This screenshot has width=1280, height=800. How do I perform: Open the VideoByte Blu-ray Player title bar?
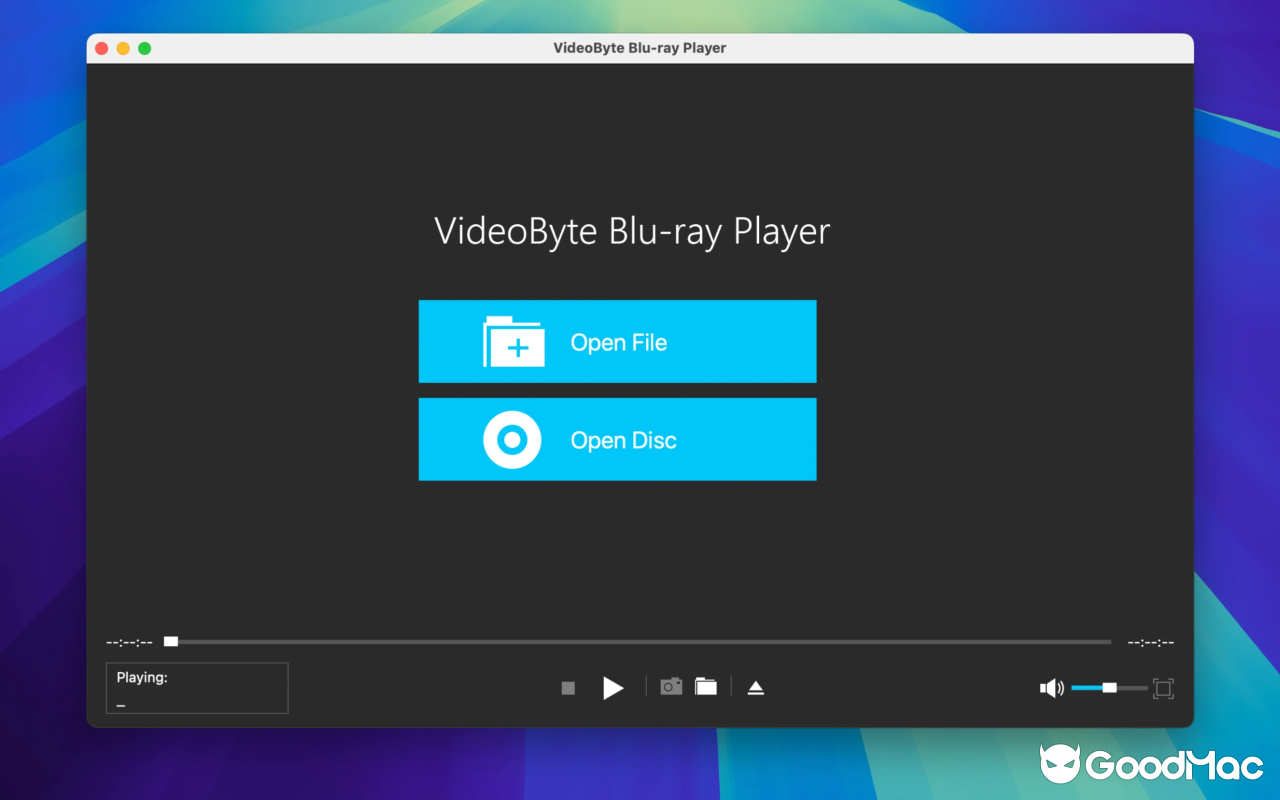pyautogui.click(x=640, y=47)
